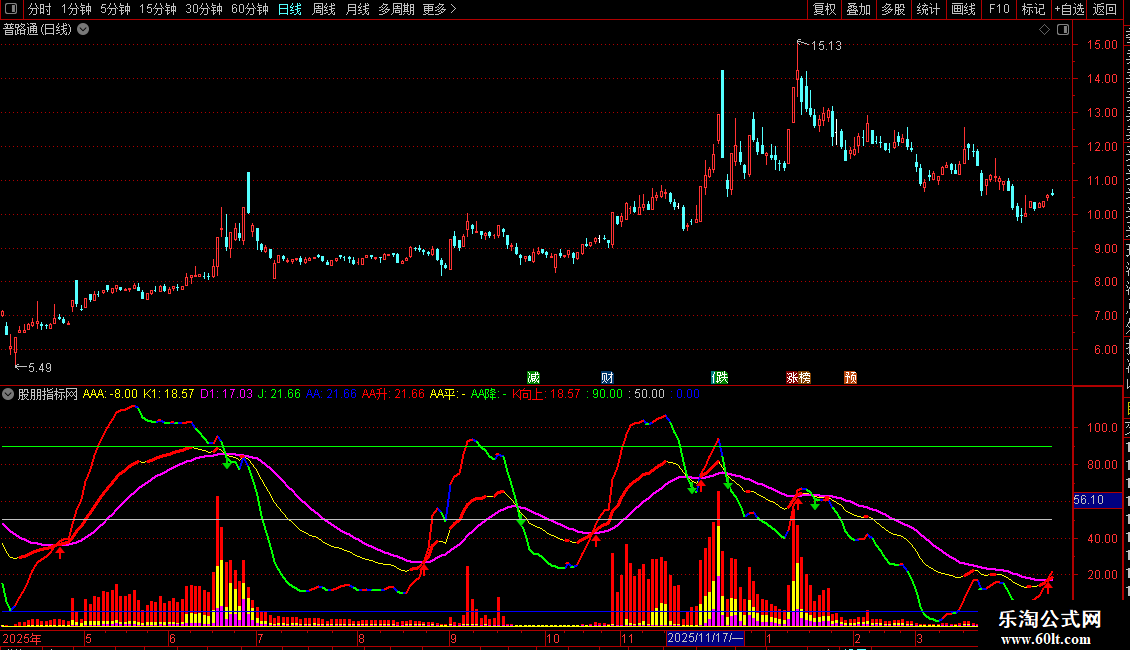The width and height of the screenshot is (1130, 650).
Task: Click the J: 21.66 indicator value
Action: (x=279, y=394)
